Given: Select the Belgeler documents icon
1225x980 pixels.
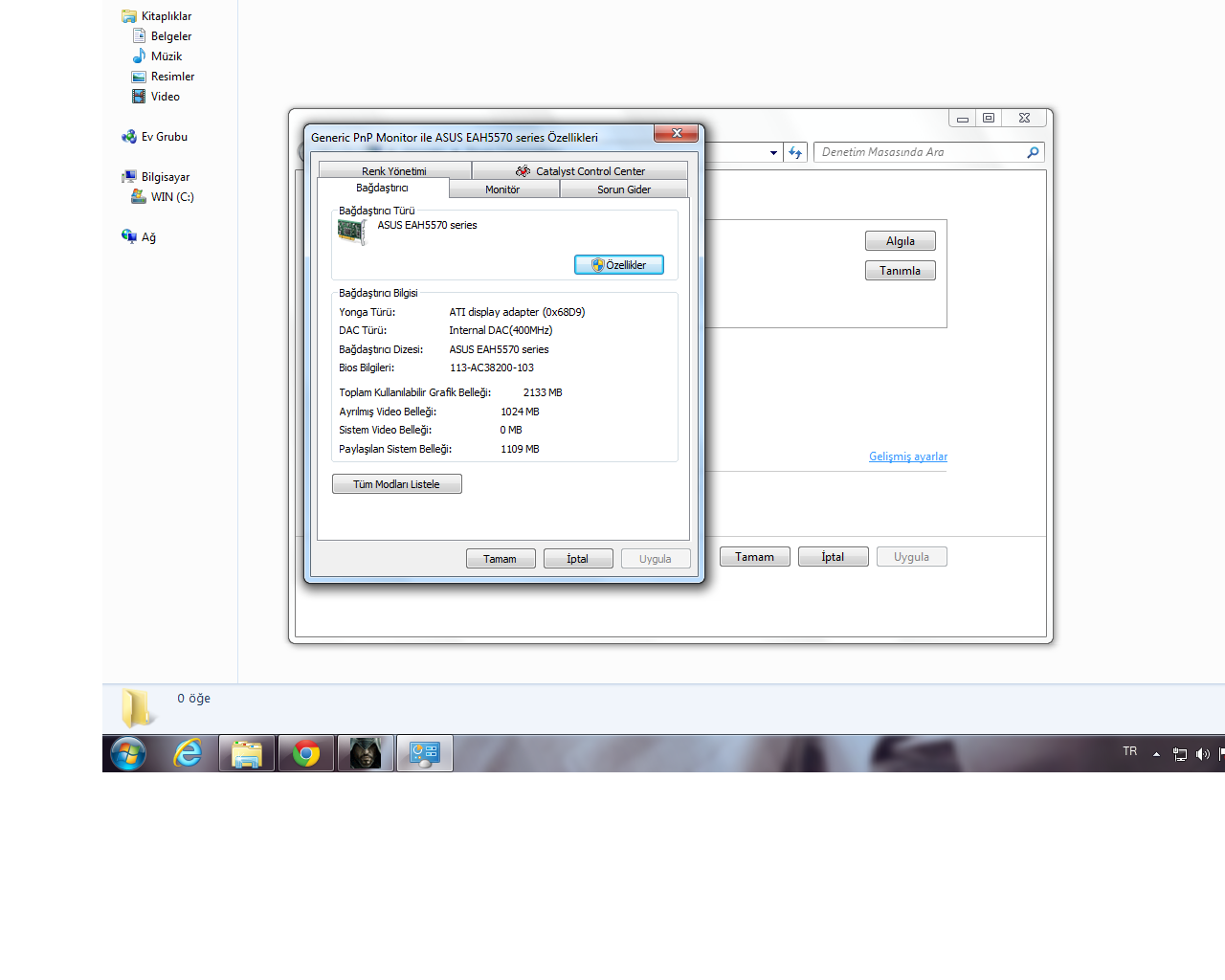Looking at the screenshot, I should (139, 35).
